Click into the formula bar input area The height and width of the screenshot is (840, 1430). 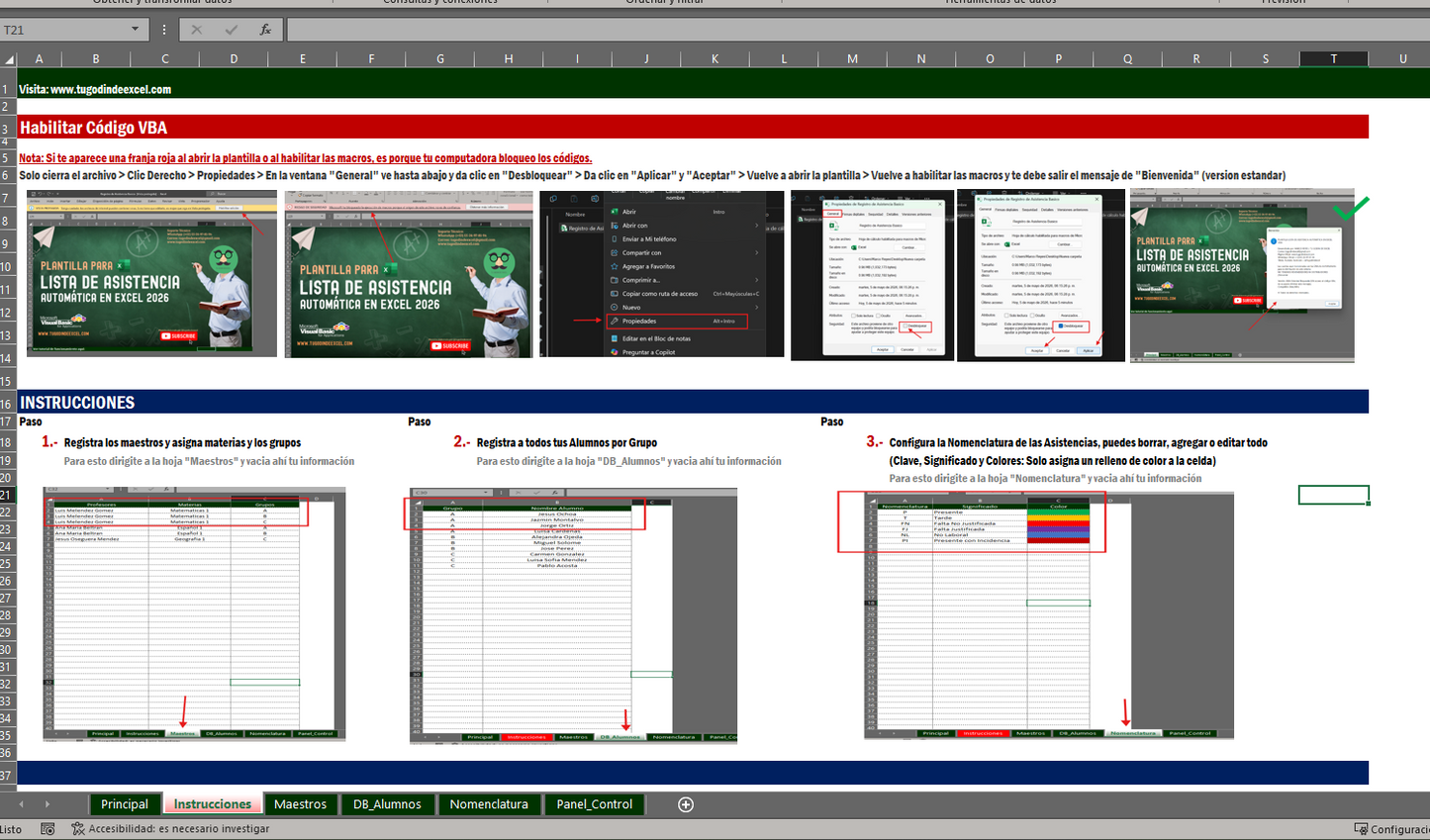click(x=857, y=30)
